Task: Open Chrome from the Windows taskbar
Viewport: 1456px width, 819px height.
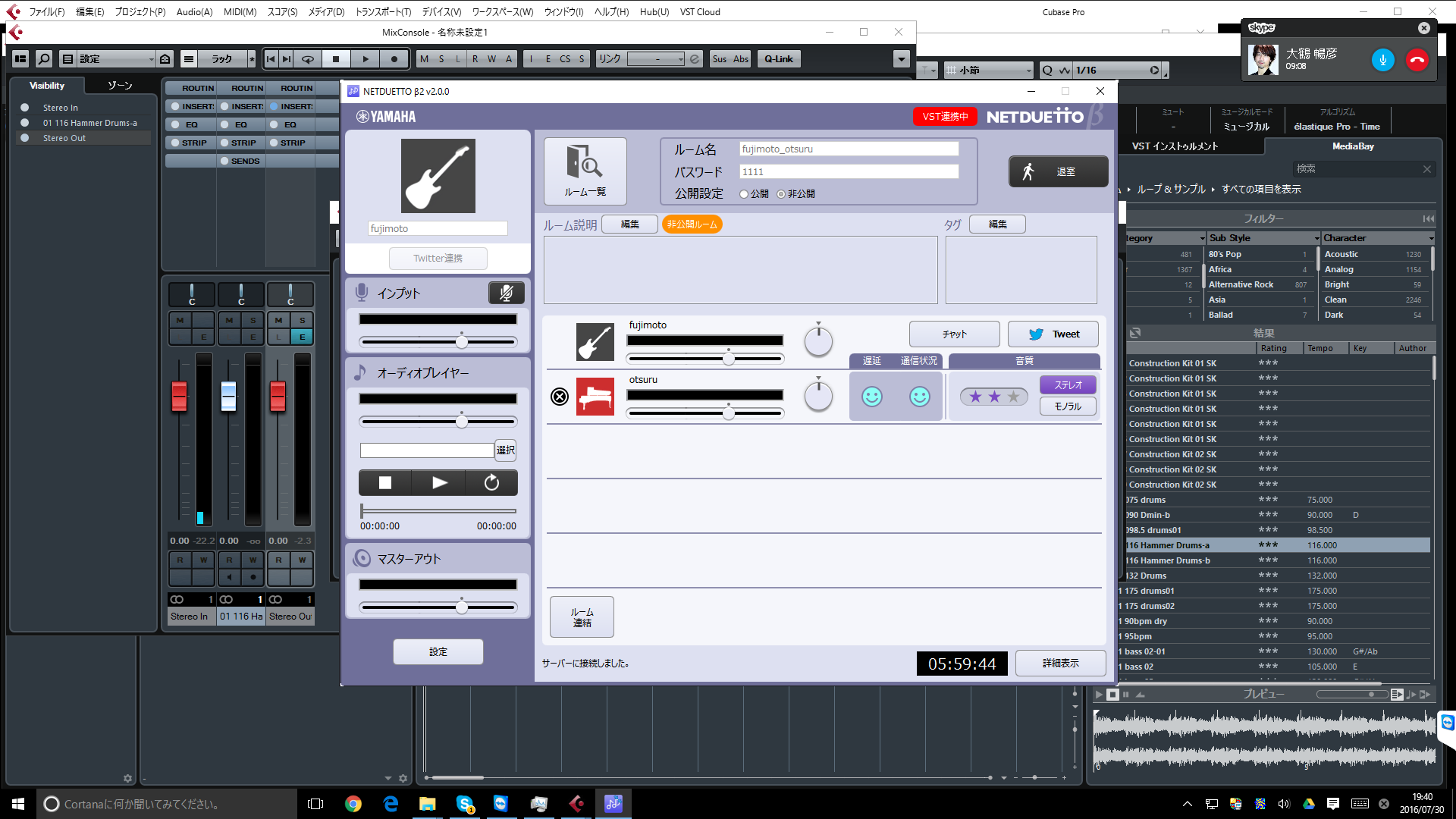Action: [x=353, y=804]
